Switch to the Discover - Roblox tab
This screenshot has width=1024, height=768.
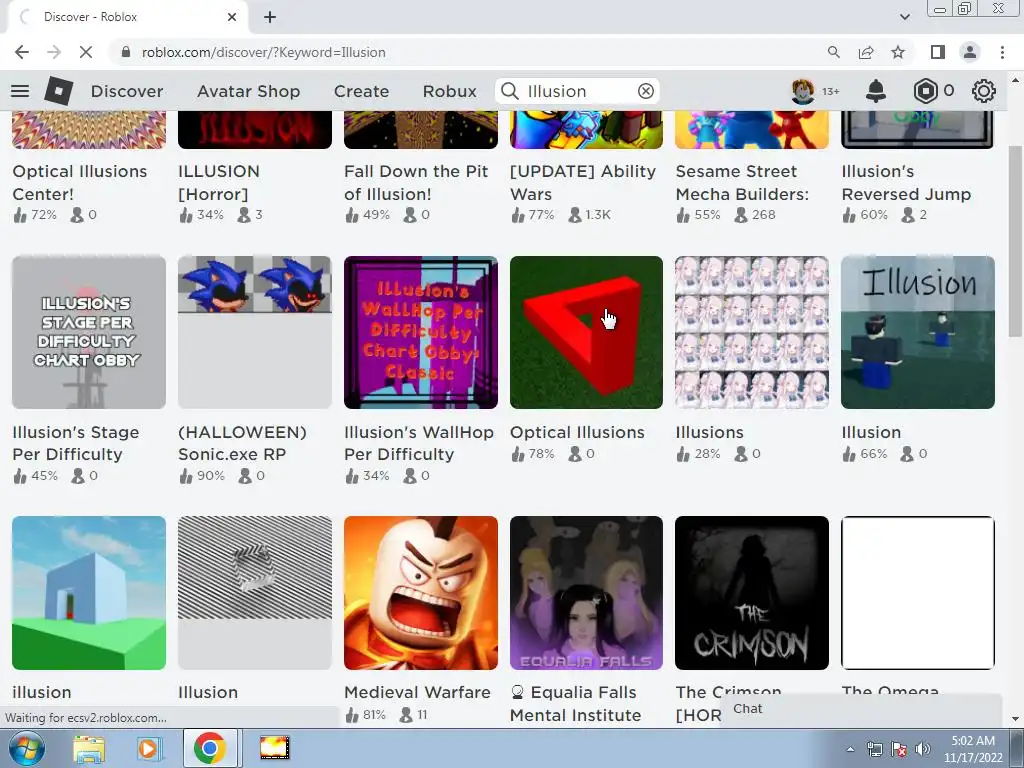(127, 17)
